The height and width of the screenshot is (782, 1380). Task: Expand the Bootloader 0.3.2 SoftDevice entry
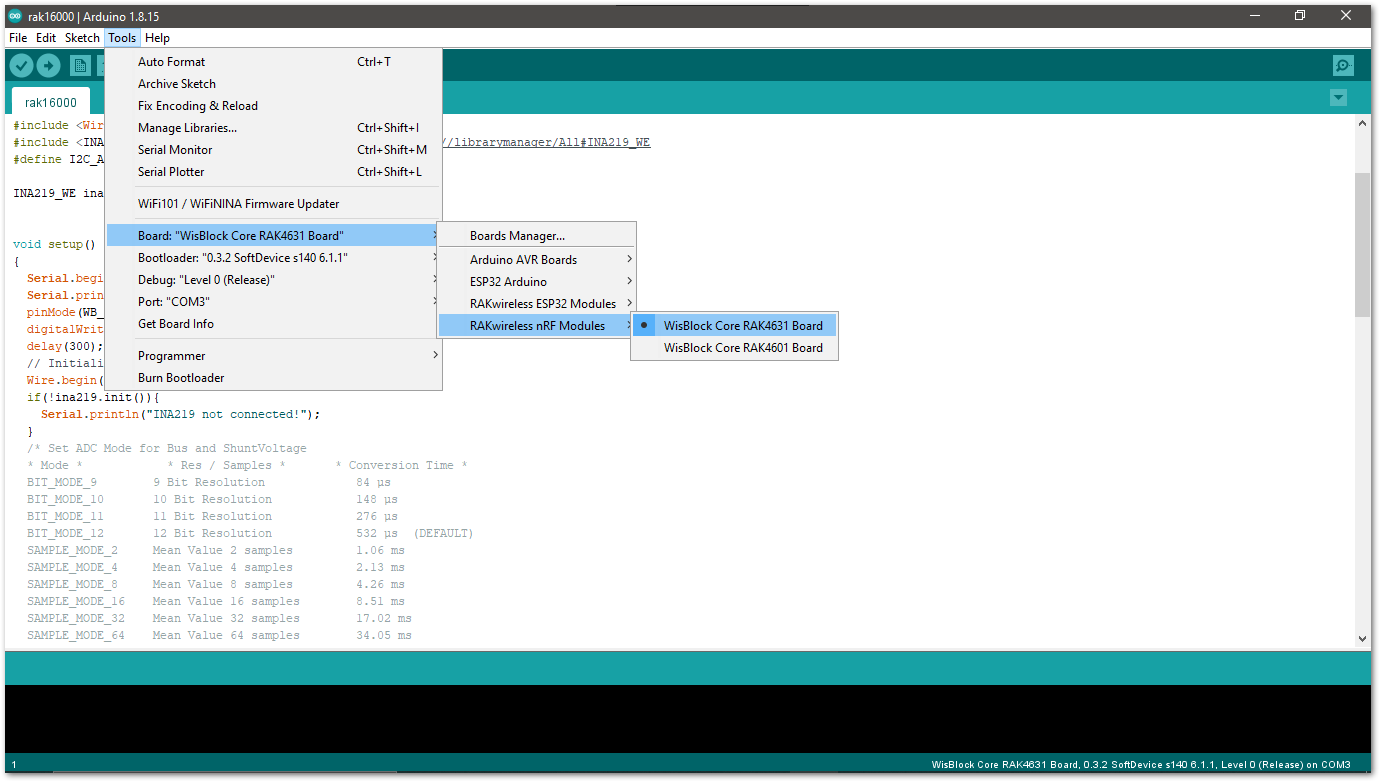[x=273, y=257]
